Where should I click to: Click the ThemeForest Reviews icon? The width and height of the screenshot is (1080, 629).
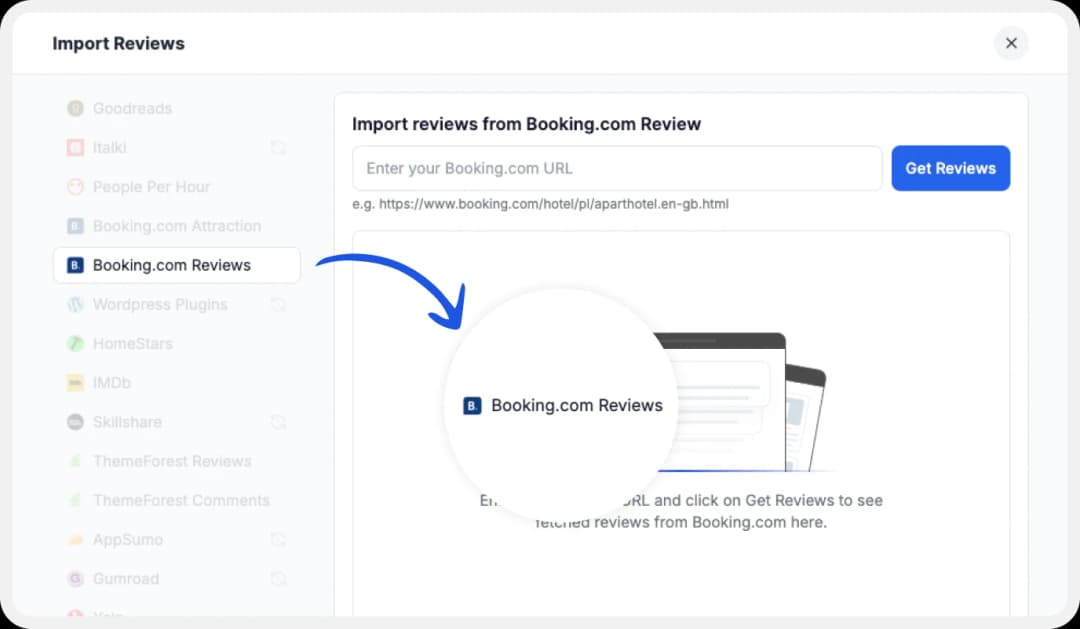point(75,461)
